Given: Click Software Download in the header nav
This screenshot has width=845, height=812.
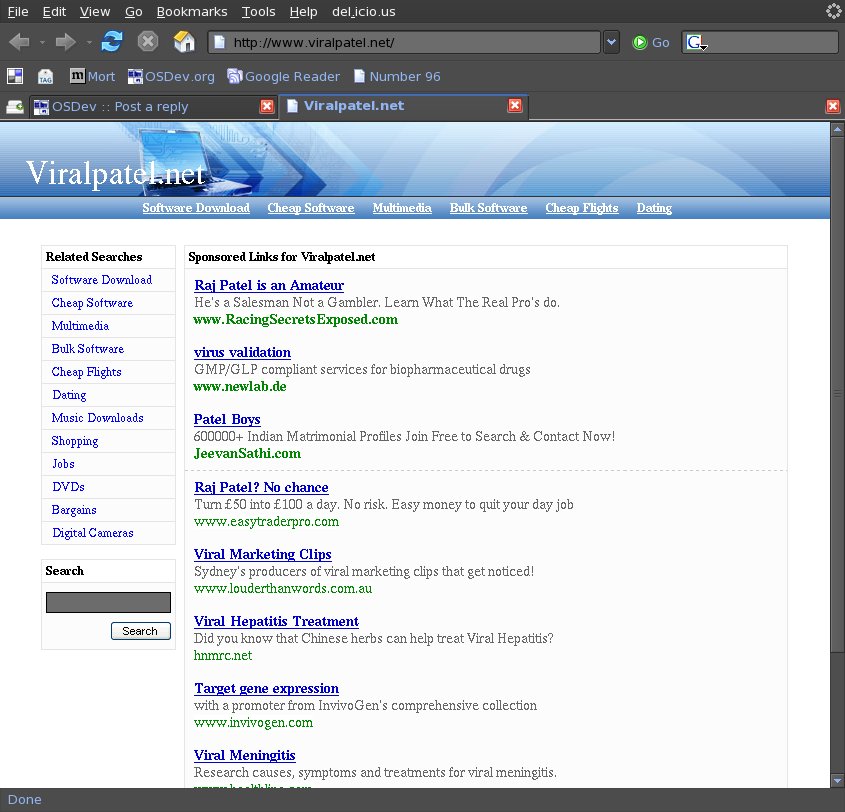Looking at the screenshot, I should coord(196,208).
